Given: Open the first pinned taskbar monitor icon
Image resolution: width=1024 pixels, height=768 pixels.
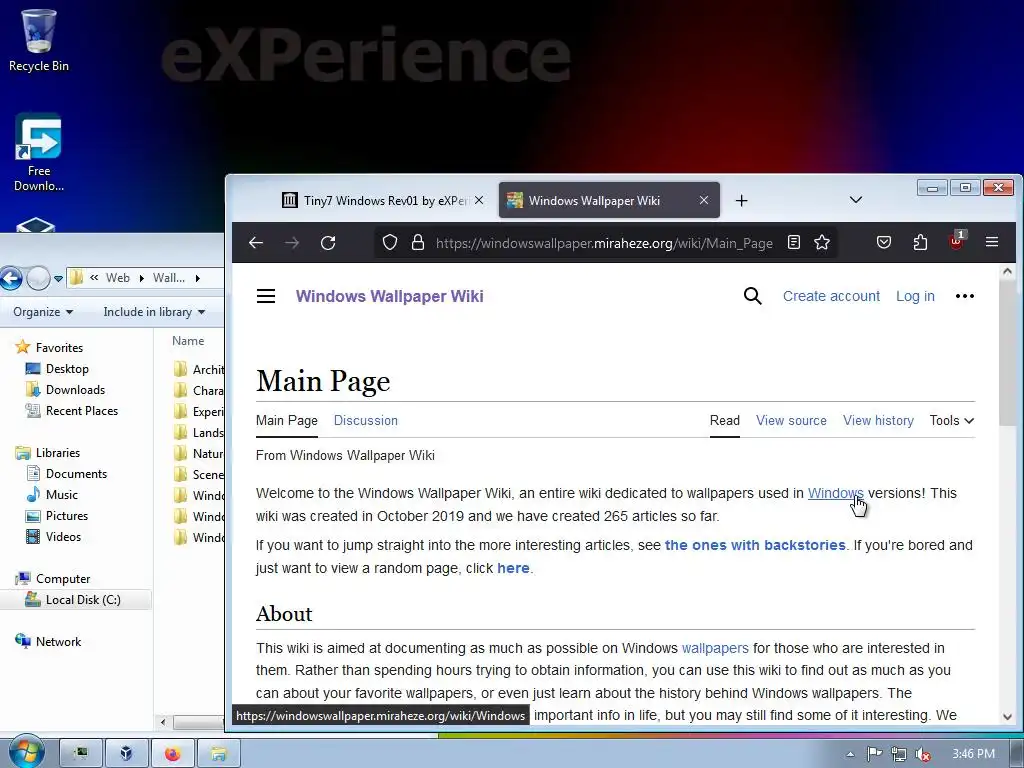Looking at the screenshot, I should 81,754.
